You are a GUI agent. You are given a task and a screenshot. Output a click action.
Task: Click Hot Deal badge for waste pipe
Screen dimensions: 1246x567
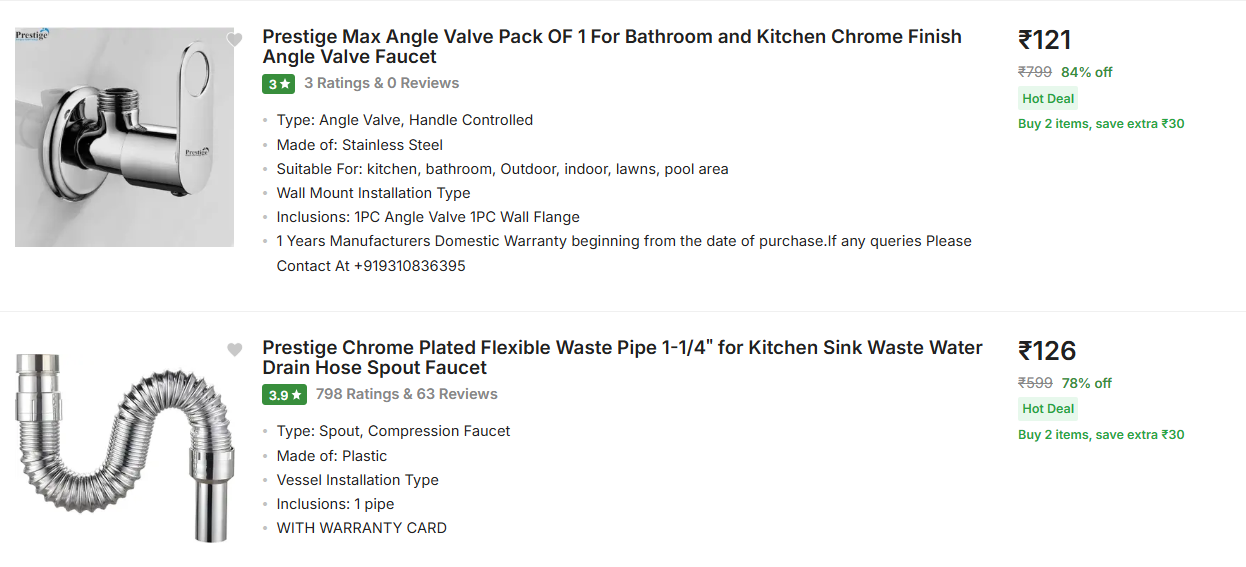(x=1048, y=408)
